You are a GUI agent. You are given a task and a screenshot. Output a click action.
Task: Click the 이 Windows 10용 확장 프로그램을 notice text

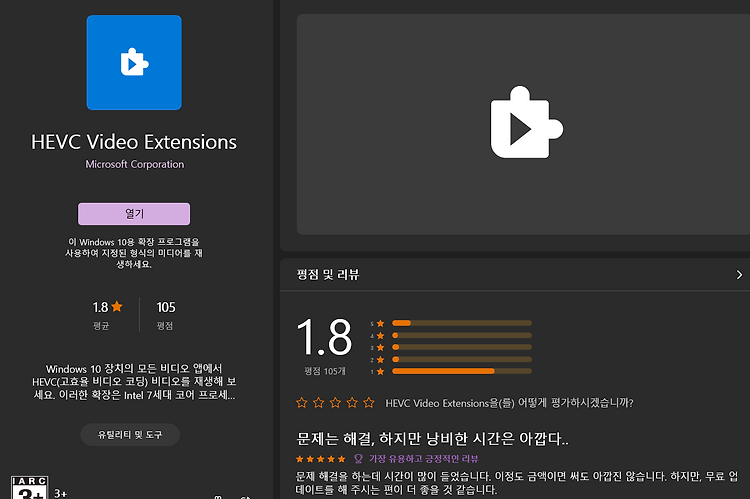click(134, 253)
